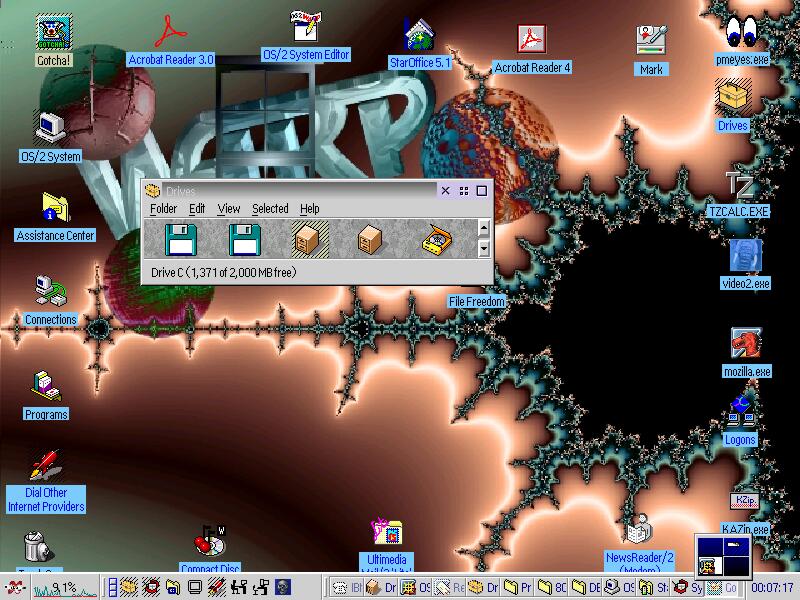The width and height of the screenshot is (800, 600).
Task: Open the Help menu in Drives window
Action: 310,209
